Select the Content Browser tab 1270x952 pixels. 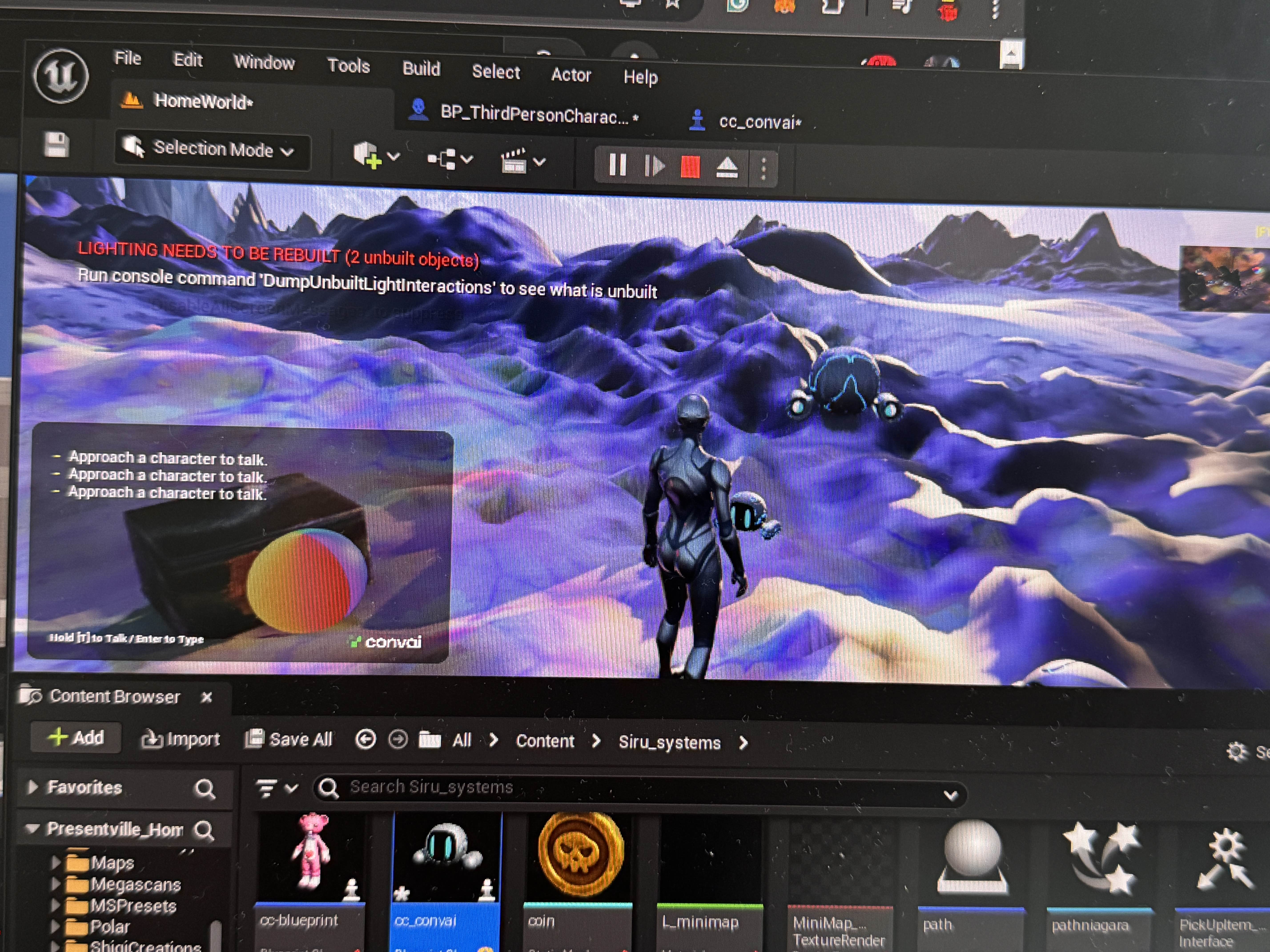point(114,697)
